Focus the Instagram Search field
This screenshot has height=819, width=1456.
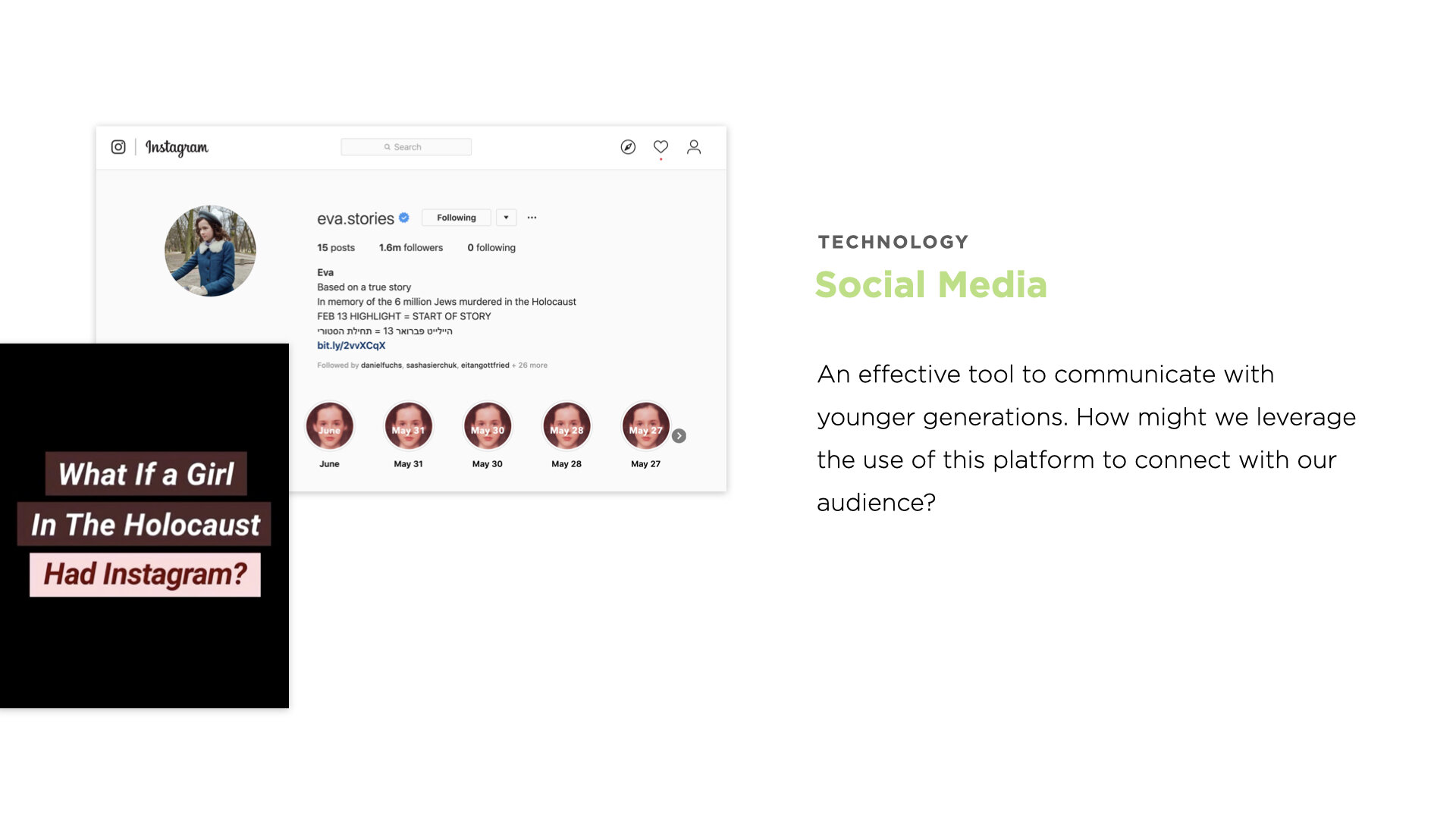(406, 147)
